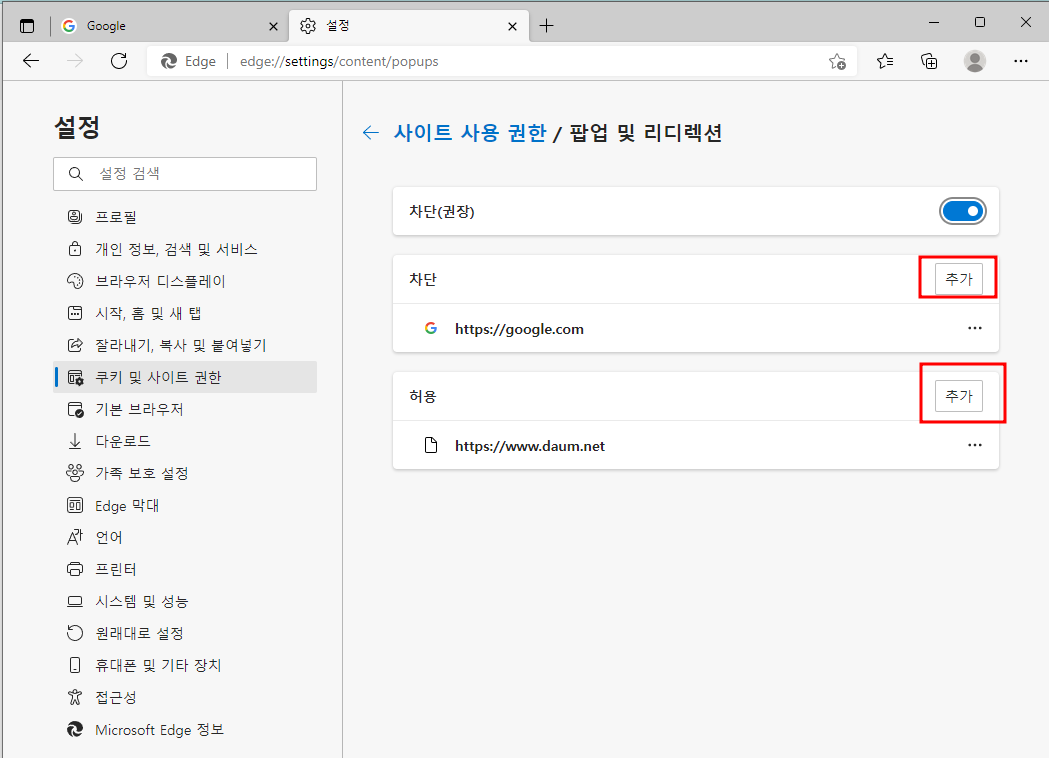Open more options for https://google.com entry
Image resolution: width=1049 pixels, height=758 pixels.
tap(975, 327)
